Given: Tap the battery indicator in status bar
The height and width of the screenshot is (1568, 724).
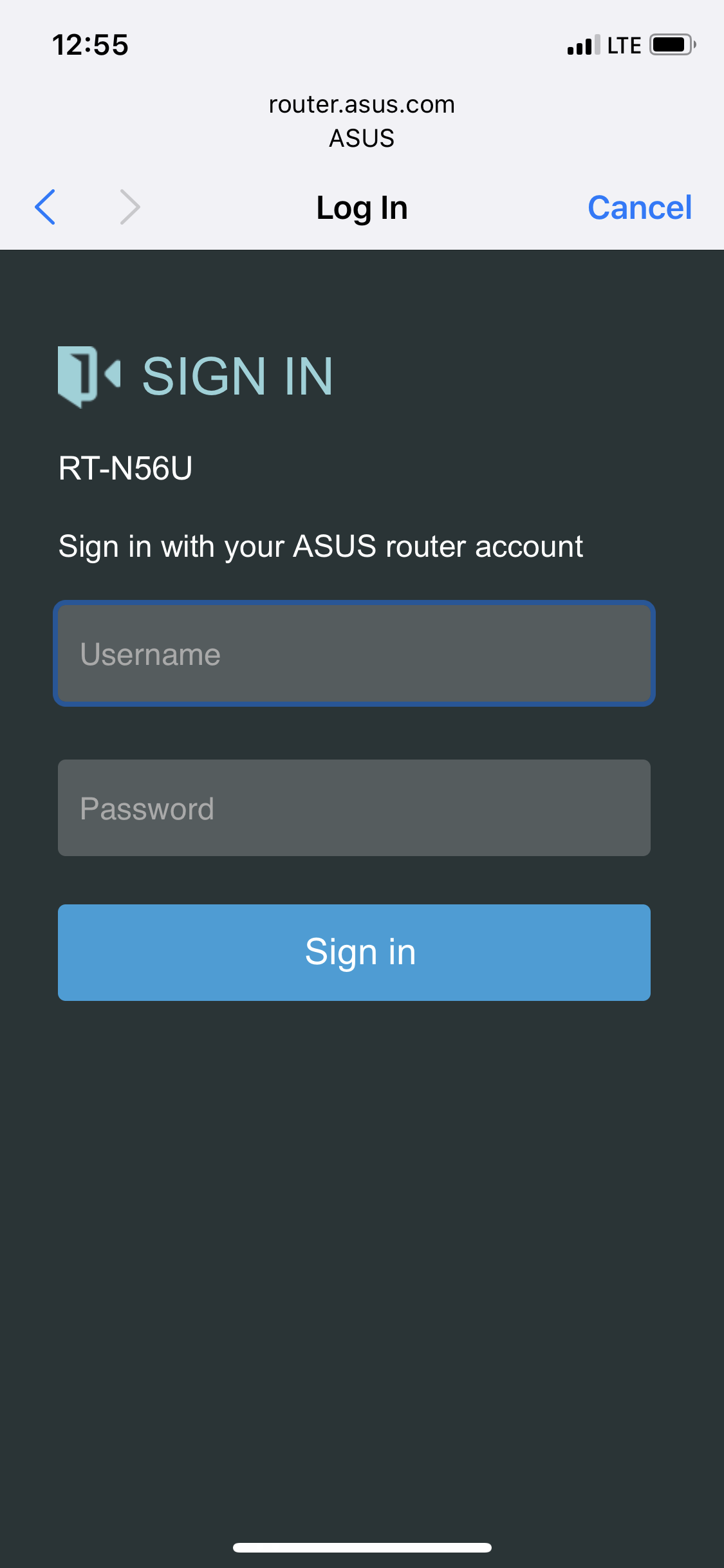Looking at the screenshot, I should coord(673,45).
